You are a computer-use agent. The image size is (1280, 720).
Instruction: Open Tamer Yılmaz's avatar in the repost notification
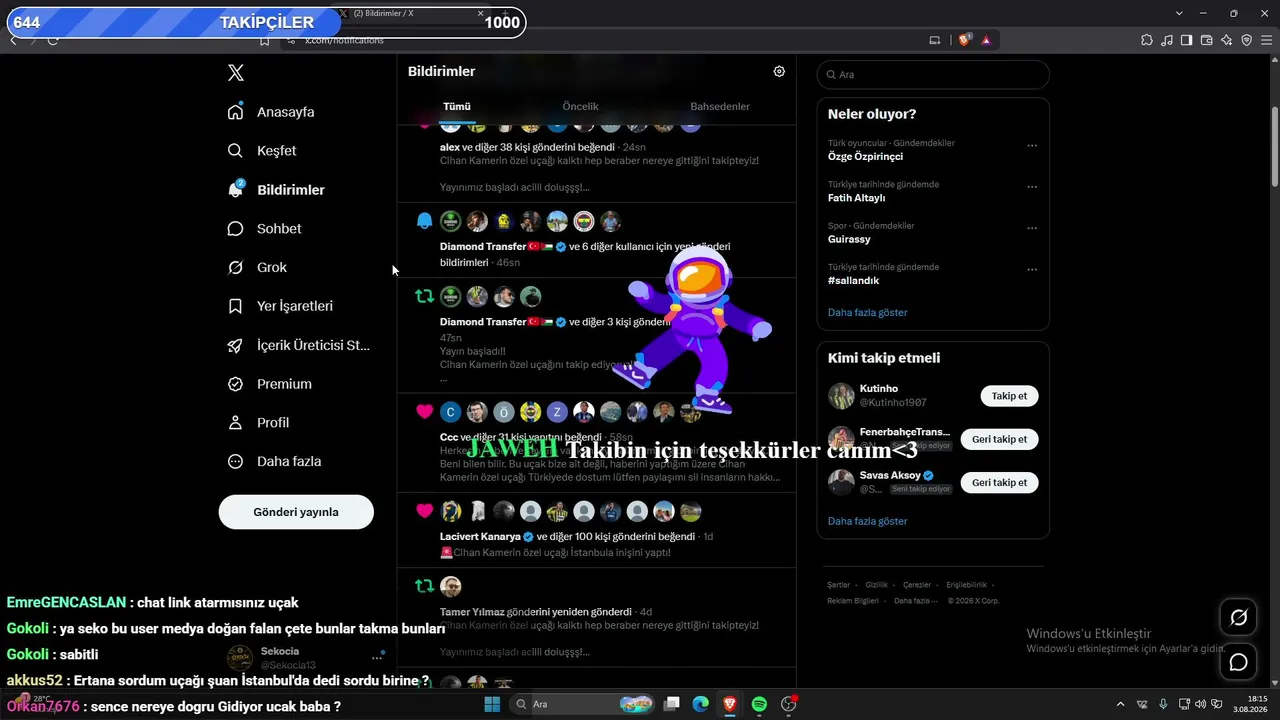(x=451, y=586)
